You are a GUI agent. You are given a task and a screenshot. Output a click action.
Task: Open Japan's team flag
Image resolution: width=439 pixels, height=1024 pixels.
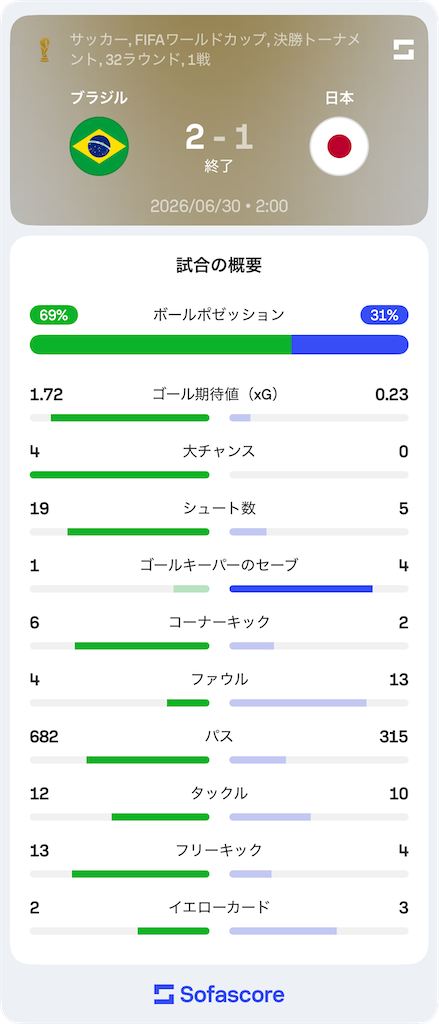click(x=339, y=146)
